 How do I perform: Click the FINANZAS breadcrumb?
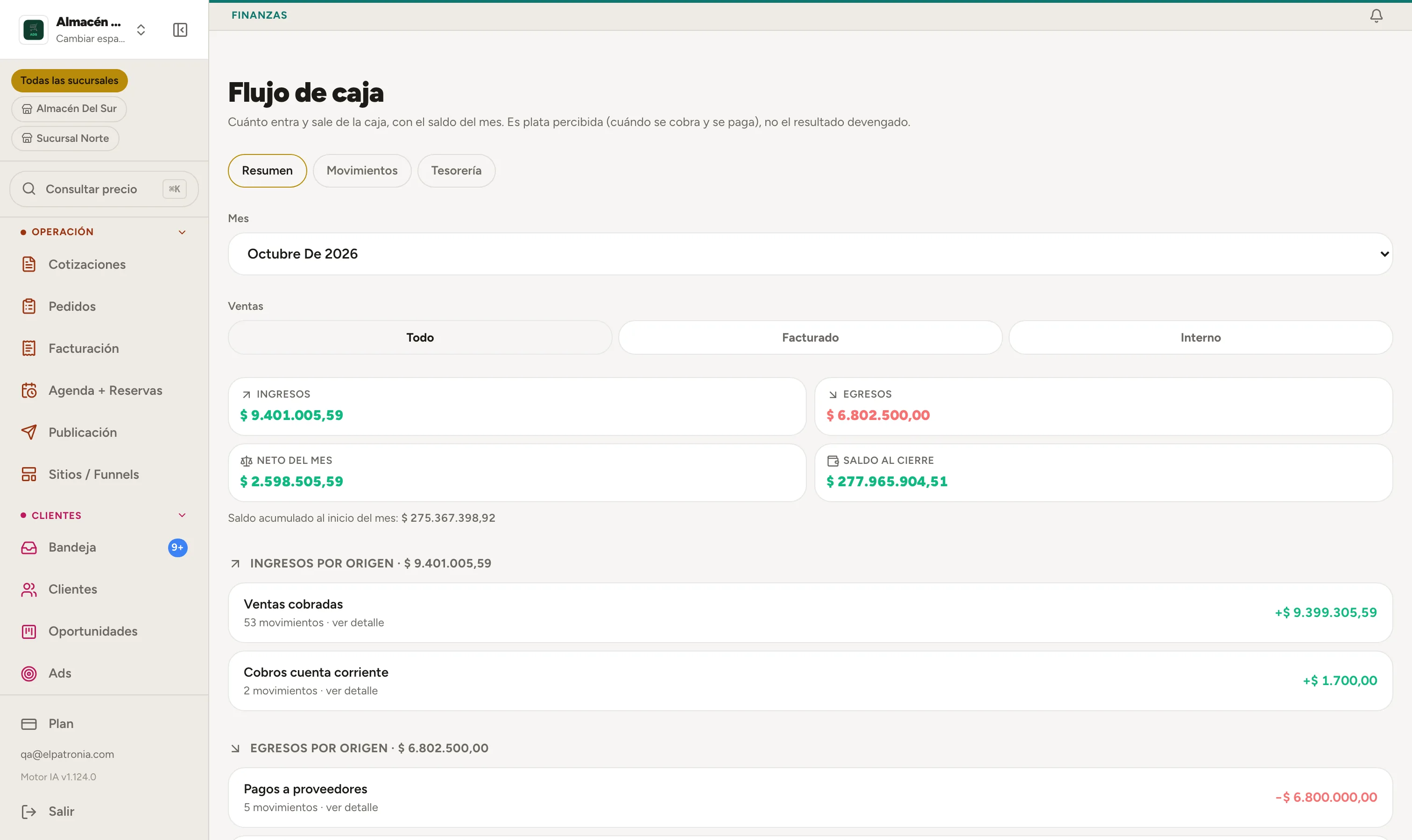click(260, 15)
